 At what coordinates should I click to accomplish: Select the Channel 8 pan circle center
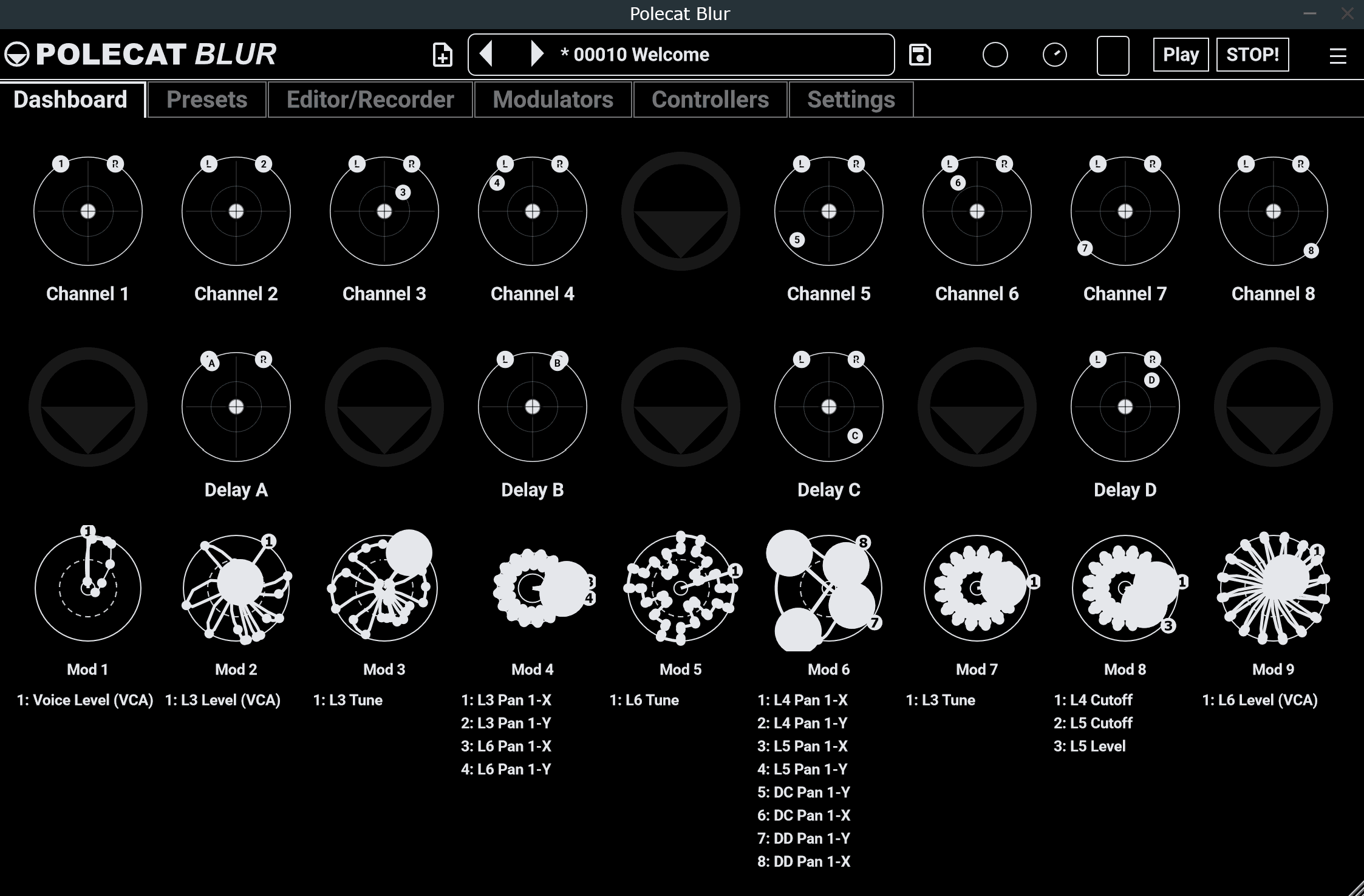1274,211
